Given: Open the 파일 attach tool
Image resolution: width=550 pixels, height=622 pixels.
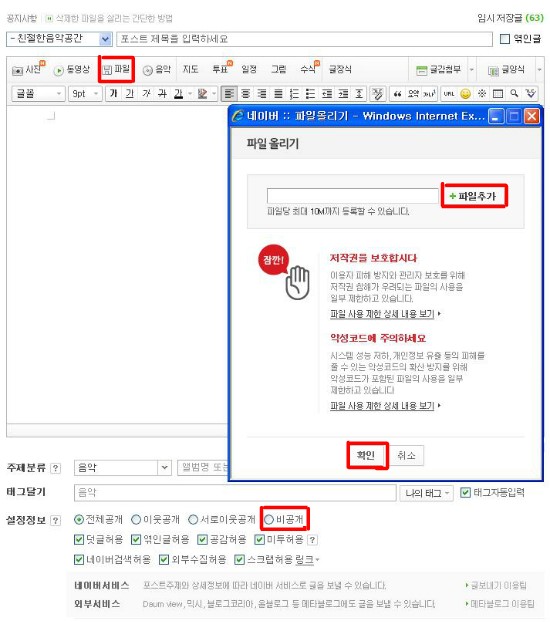Looking at the screenshot, I should [116, 69].
